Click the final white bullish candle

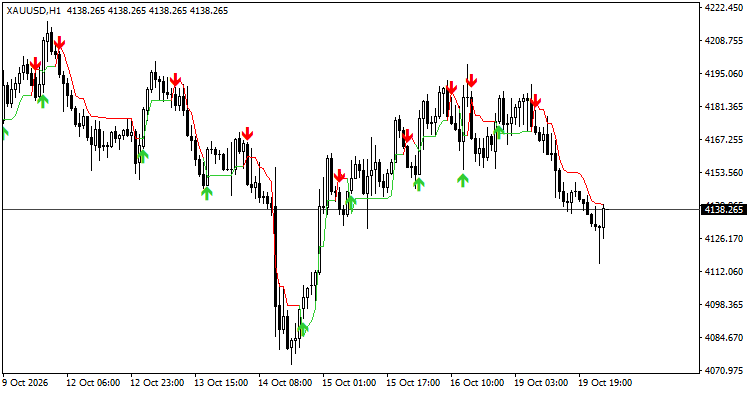[604, 218]
